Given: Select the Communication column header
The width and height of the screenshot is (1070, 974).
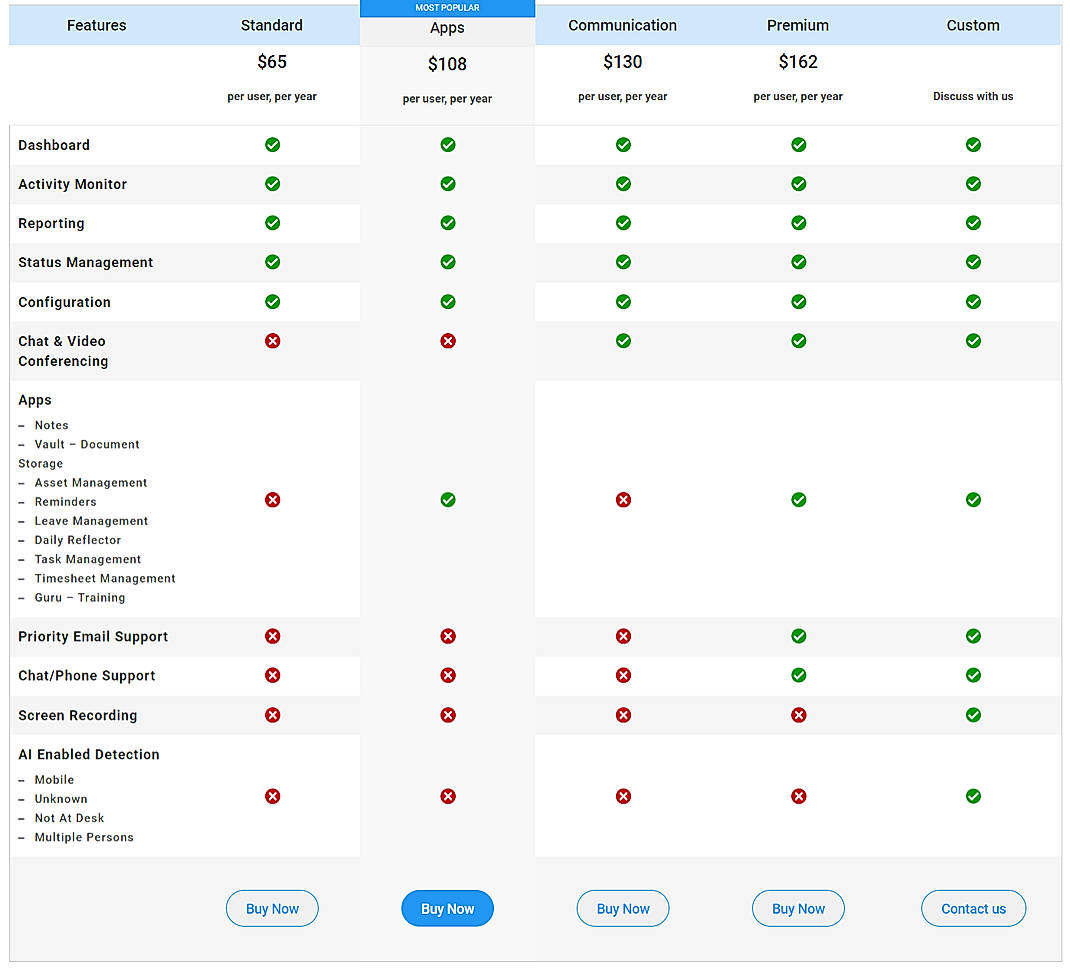Looking at the screenshot, I should 622,25.
